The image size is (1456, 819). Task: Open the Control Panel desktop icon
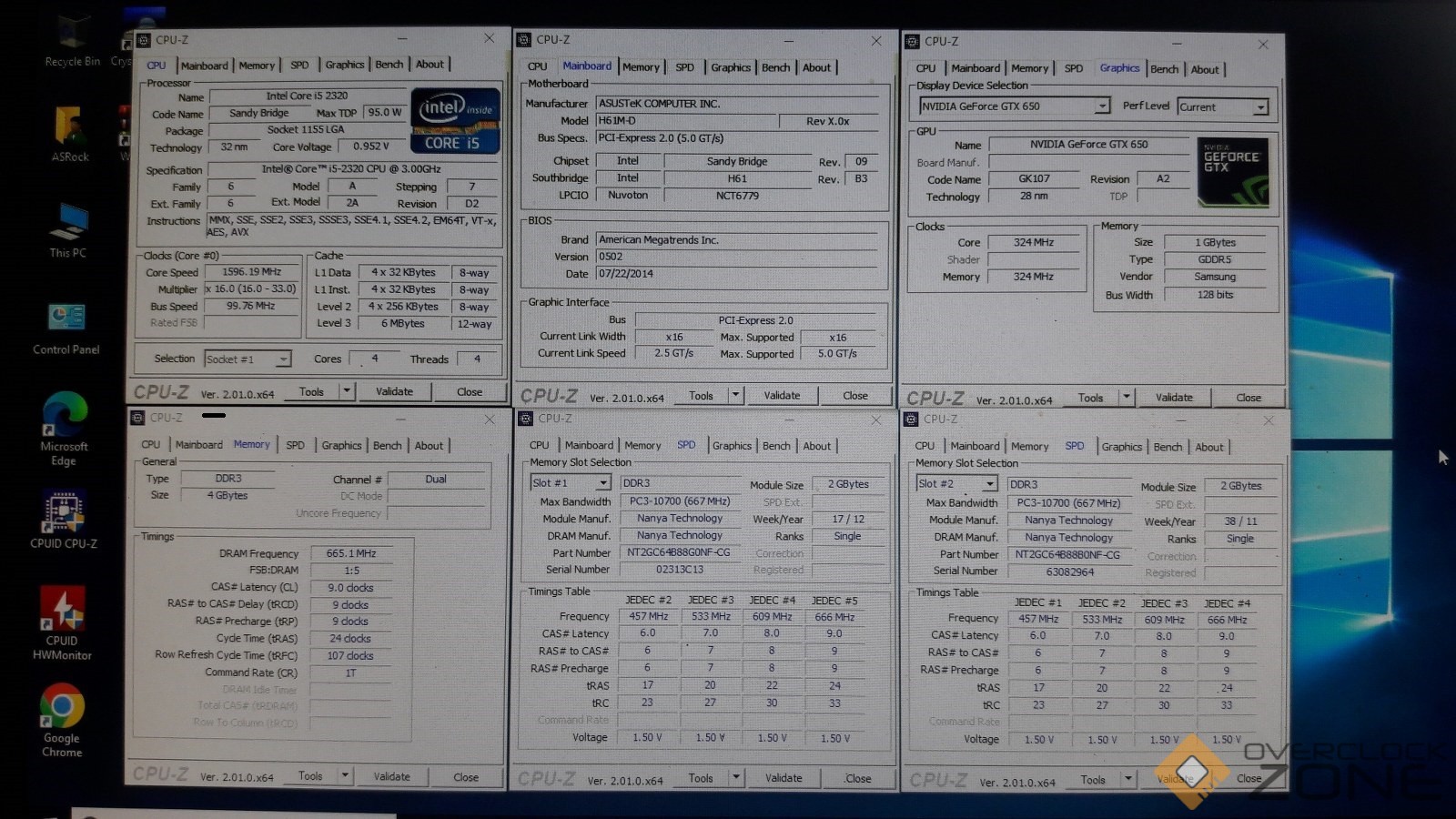66,328
